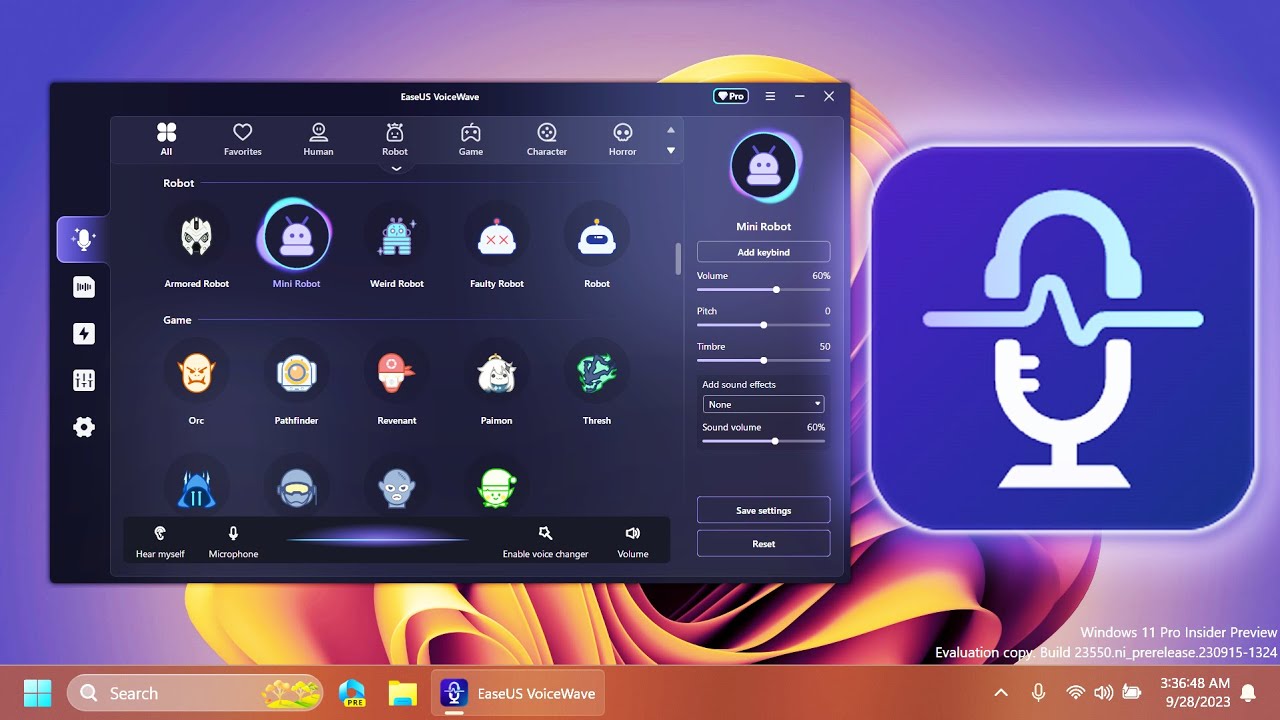Image resolution: width=1280 pixels, height=720 pixels.
Task: Open the Robot category tab
Action: point(395,139)
